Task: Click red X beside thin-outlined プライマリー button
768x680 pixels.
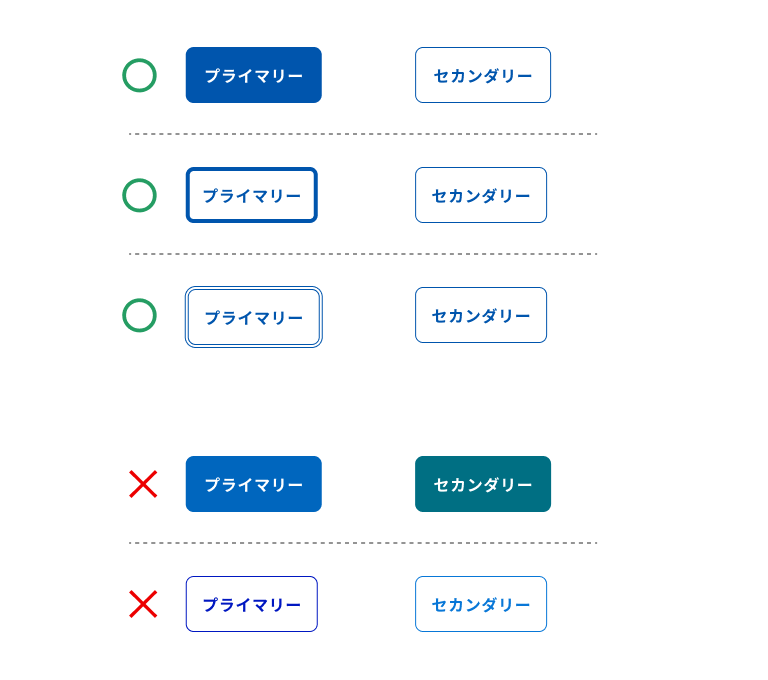Action: 143,604
